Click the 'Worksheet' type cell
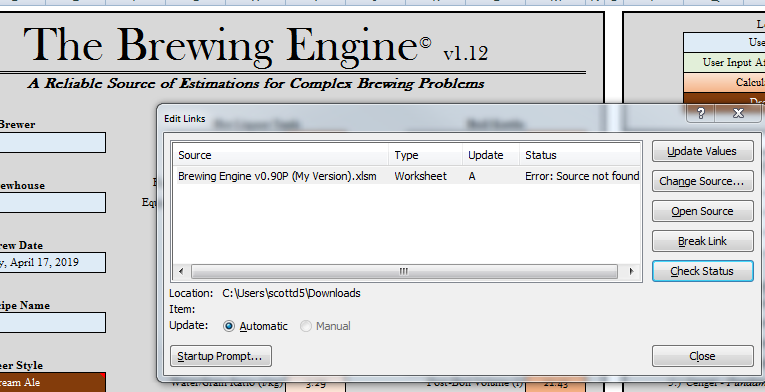This screenshot has height=392, width=765. coord(421,176)
